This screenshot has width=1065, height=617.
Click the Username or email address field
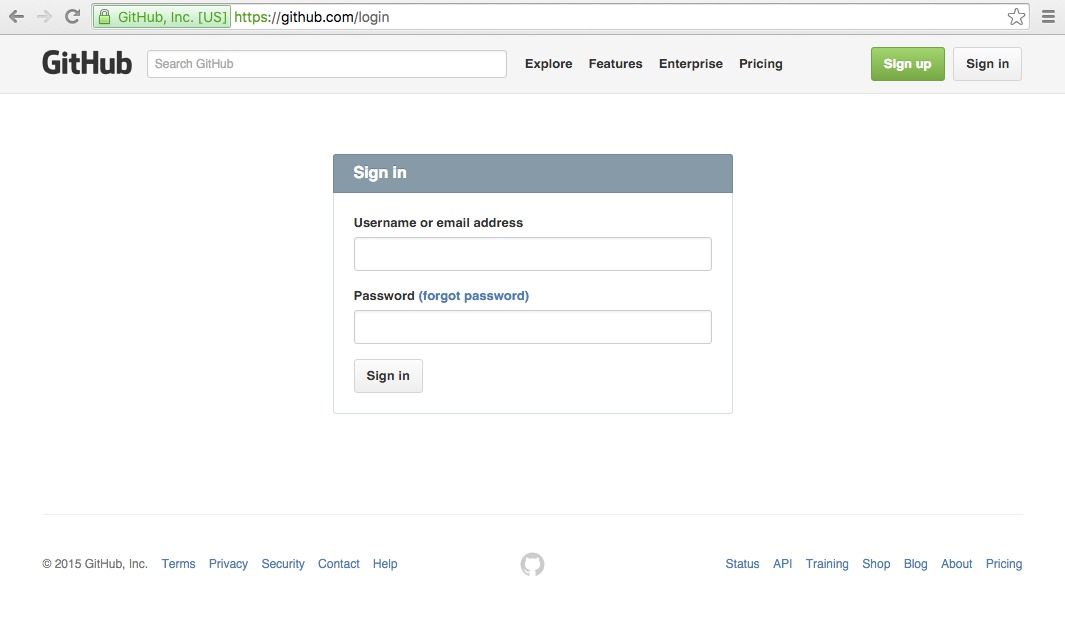click(x=532, y=253)
